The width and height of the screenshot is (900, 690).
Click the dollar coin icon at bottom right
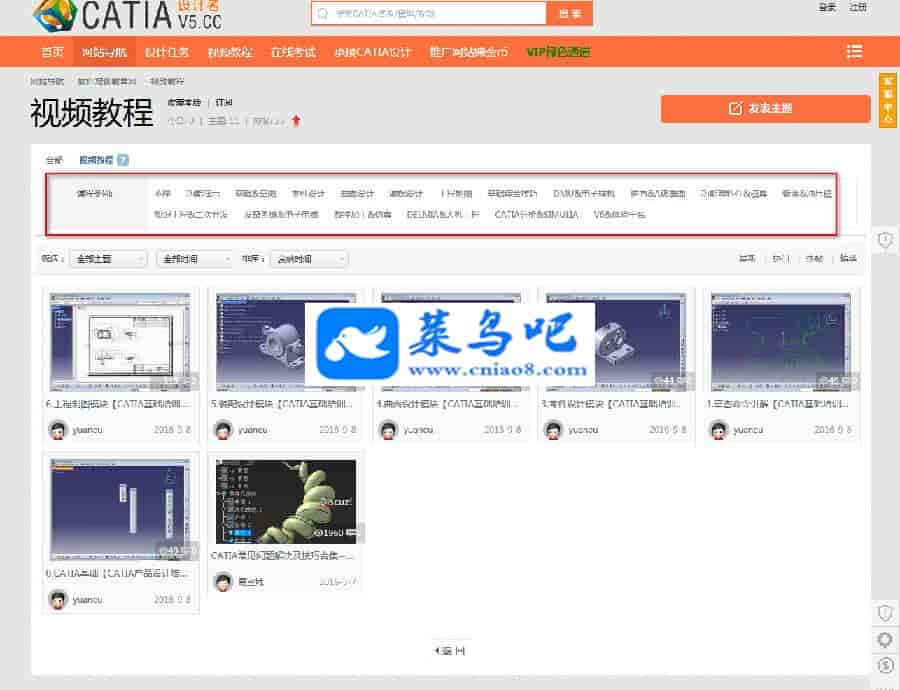[x=885, y=665]
